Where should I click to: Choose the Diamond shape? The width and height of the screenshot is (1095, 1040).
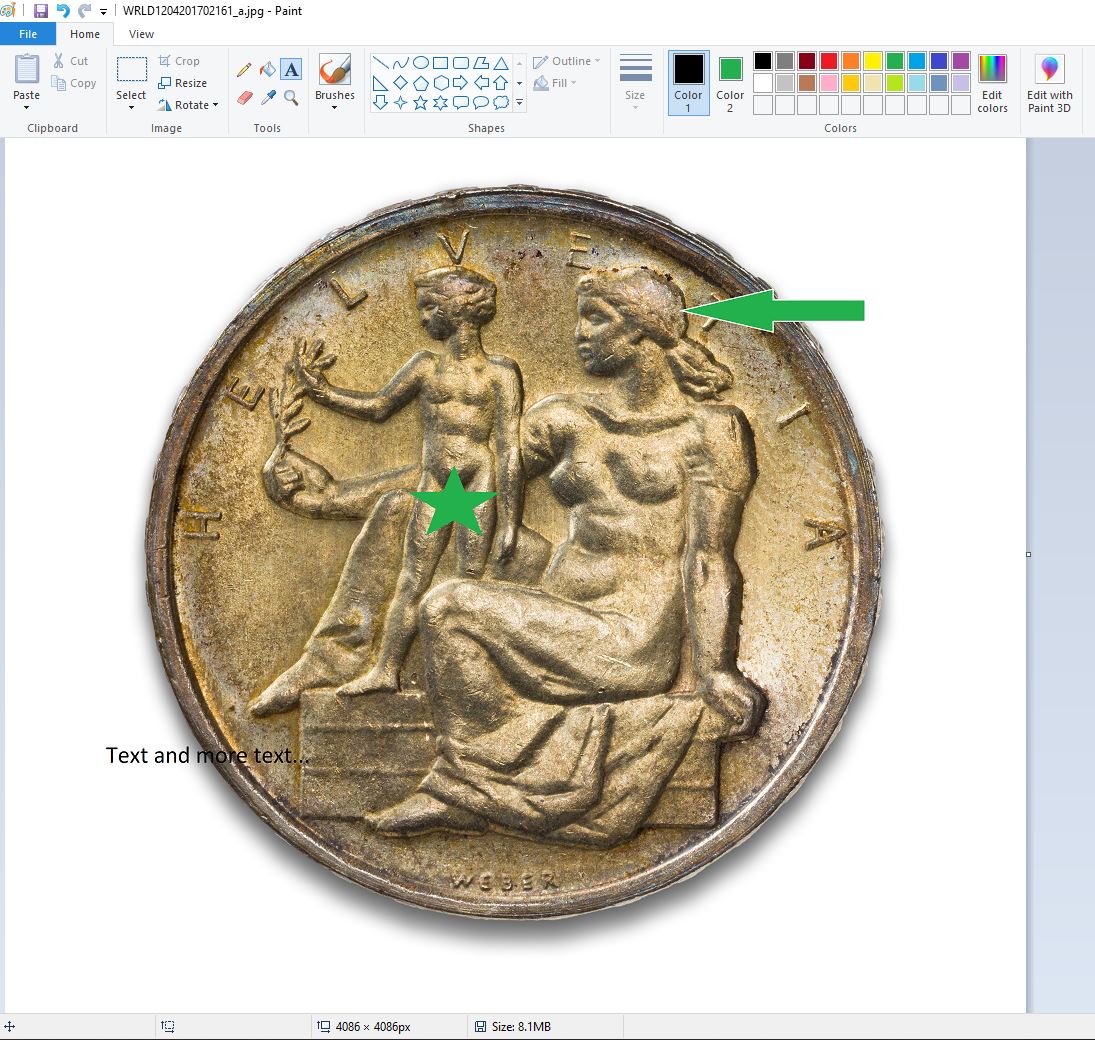tap(400, 83)
